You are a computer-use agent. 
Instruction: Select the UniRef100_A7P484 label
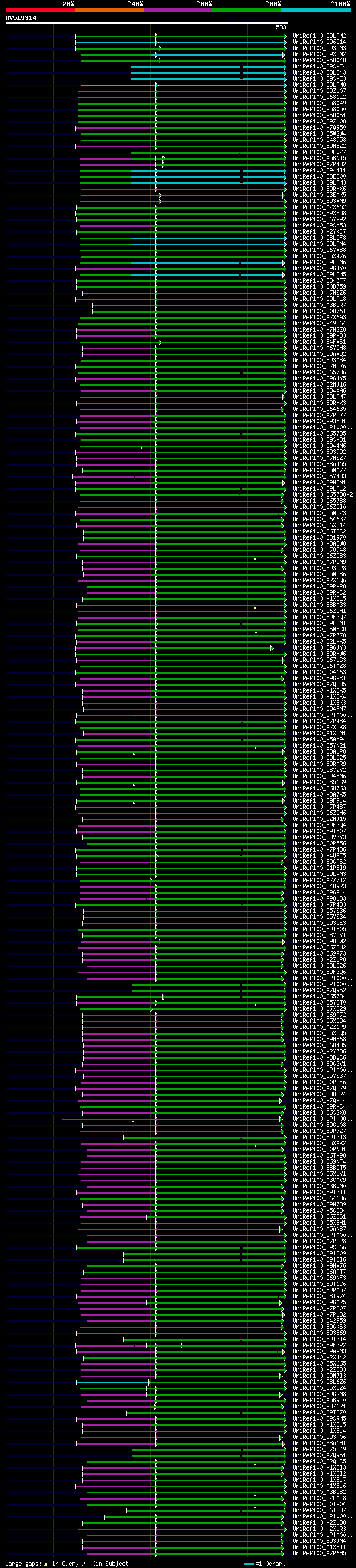(x=319, y=721)
